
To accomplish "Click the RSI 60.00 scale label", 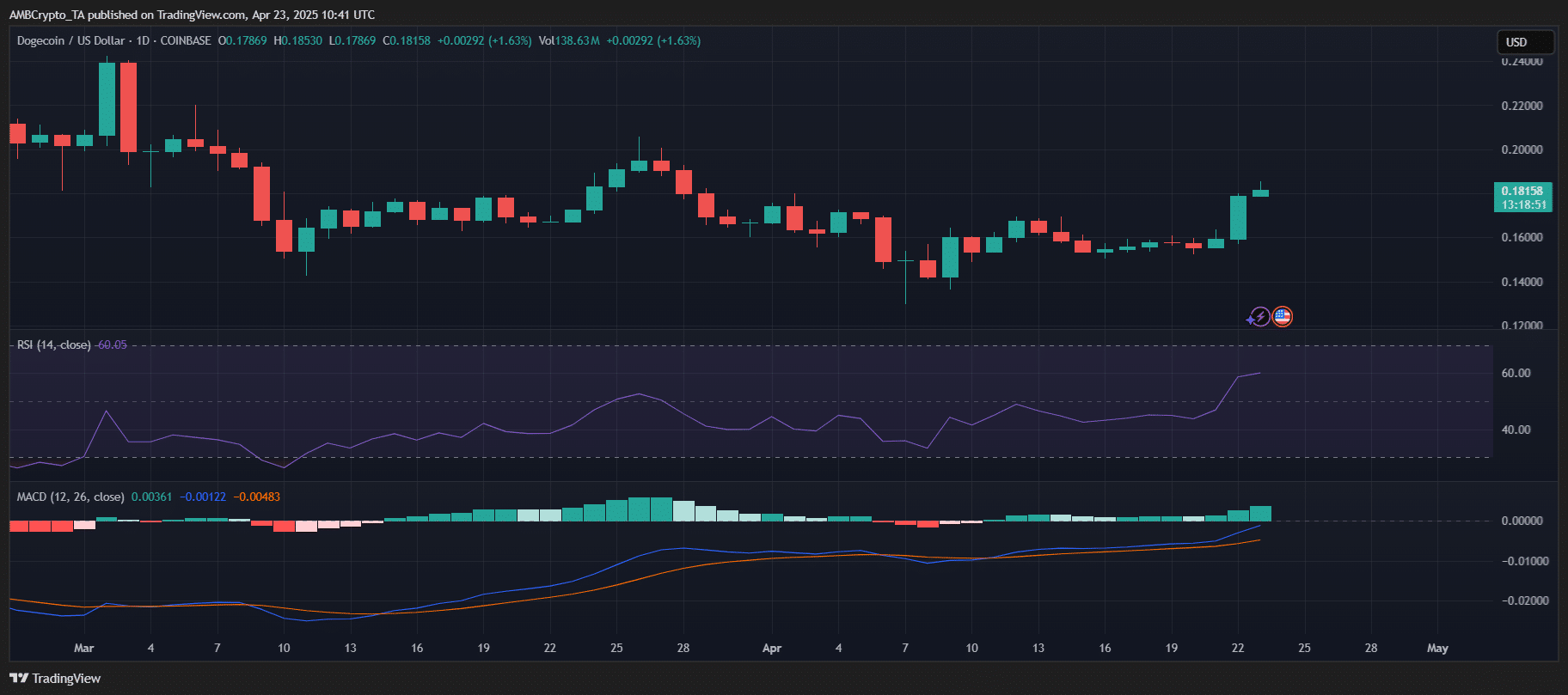I will point(1516,374).
